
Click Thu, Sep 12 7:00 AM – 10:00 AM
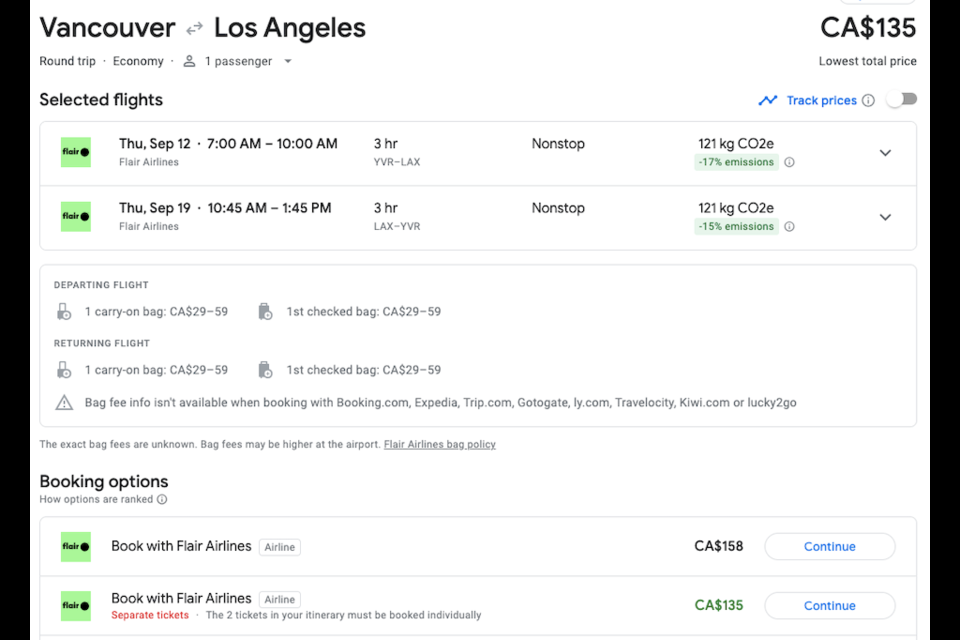[x=228, y=144]
